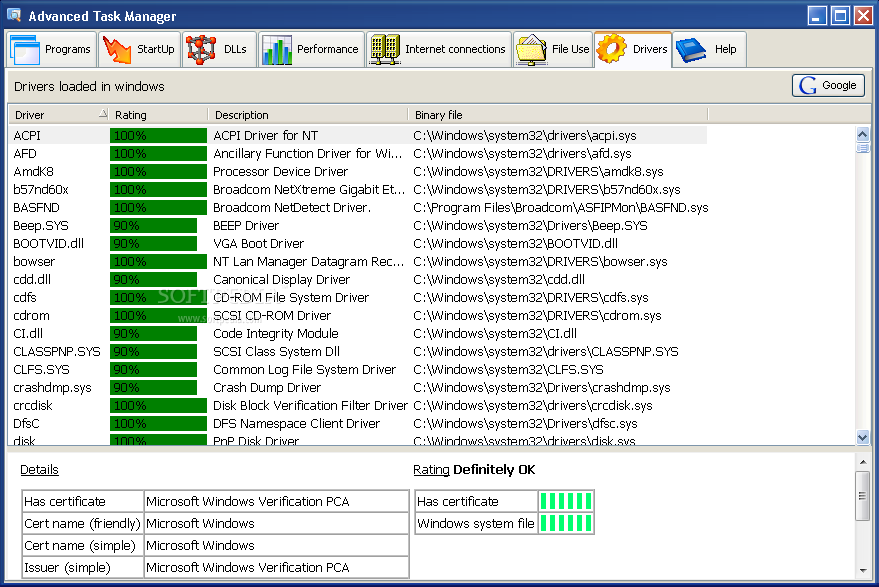Click the driver list scroll up arrow
The height and width of the screenshot is (587, 879).
pos(863,133)
